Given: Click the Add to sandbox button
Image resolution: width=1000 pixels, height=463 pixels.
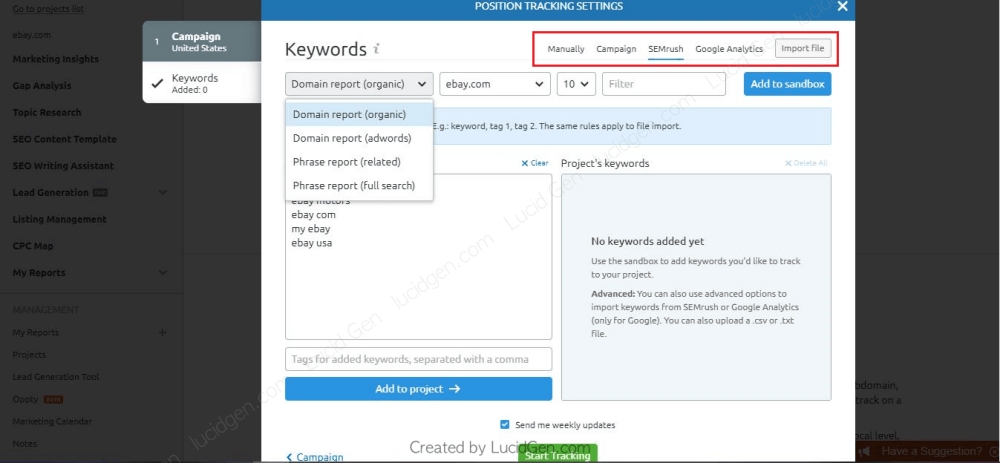Looking at the screenshot, I should point(787,84).
